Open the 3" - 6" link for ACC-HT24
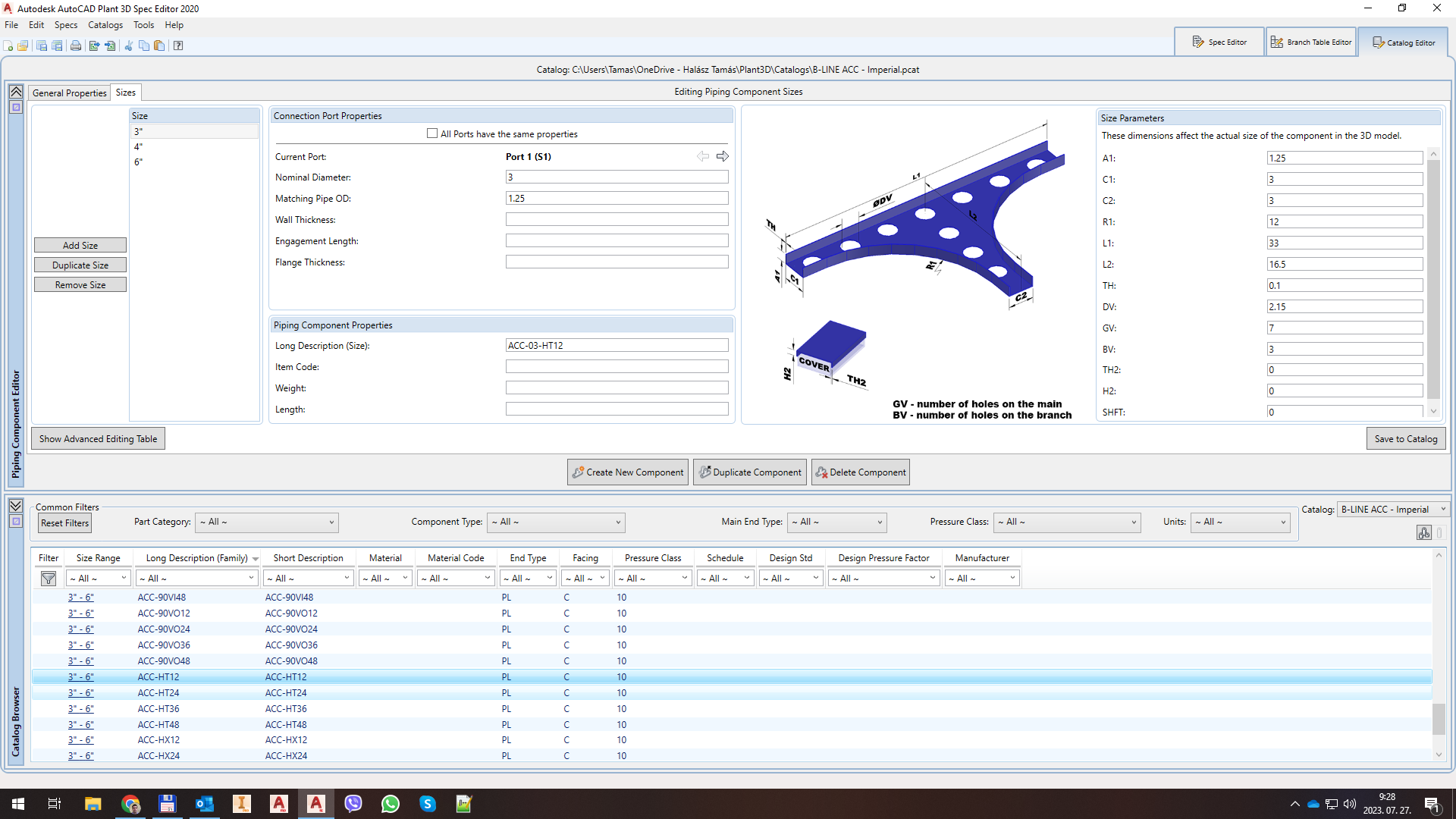 [x=80, y=693]
